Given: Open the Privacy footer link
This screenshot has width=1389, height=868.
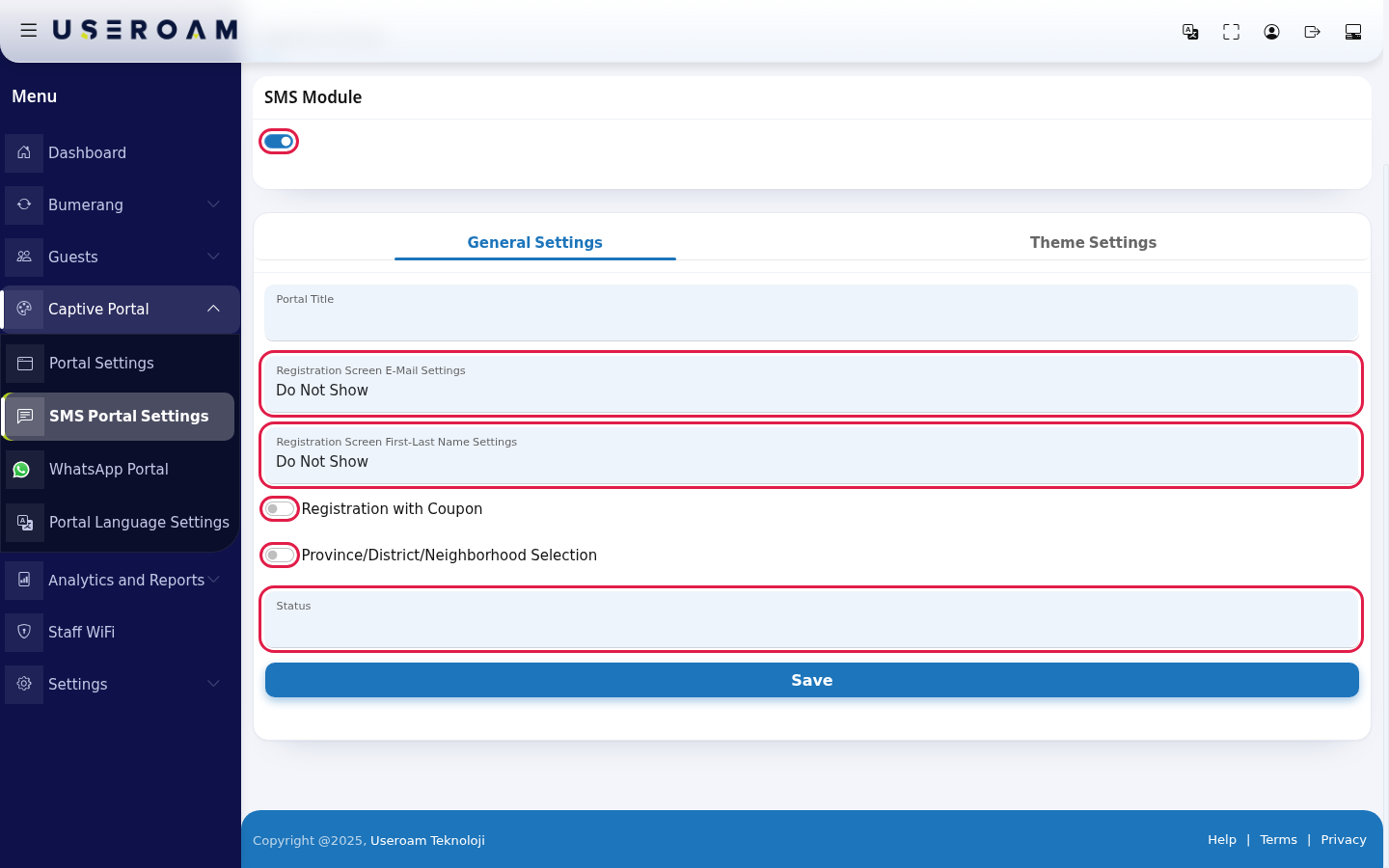Looking at the screenshot, I should point(1344,840).
